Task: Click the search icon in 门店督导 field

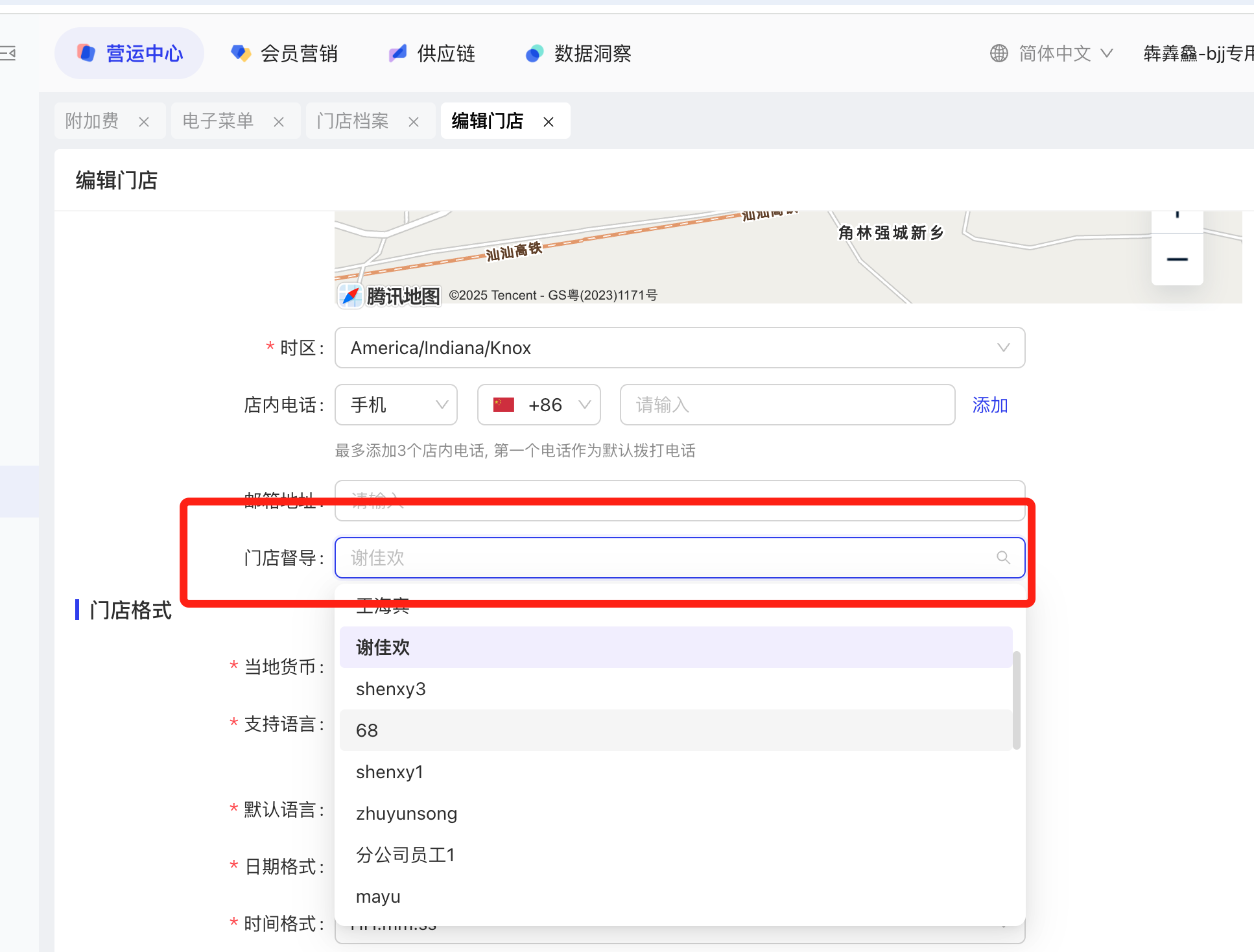Action: click(1003, 558)
